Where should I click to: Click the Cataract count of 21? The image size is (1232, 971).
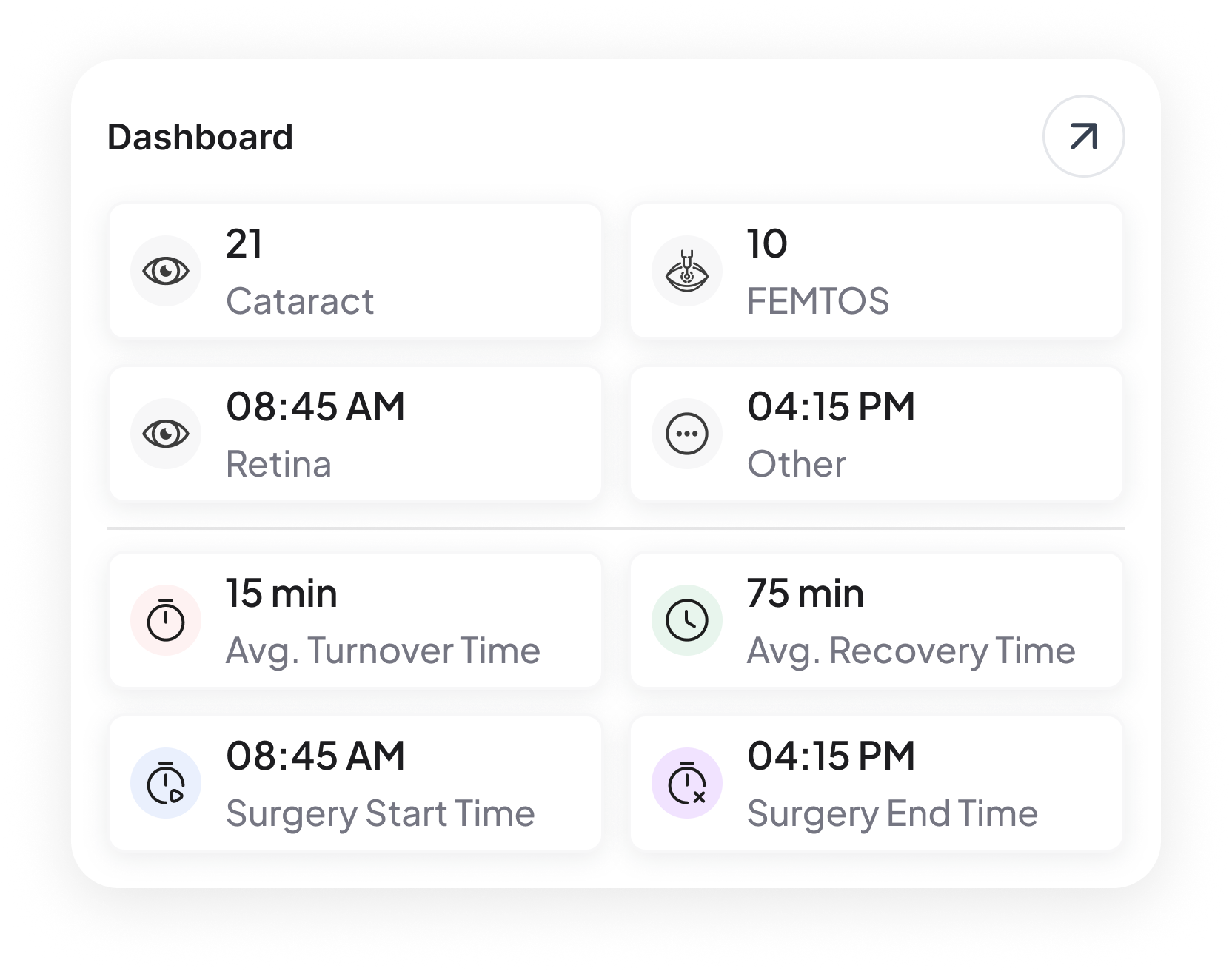[x=244, y=243]
